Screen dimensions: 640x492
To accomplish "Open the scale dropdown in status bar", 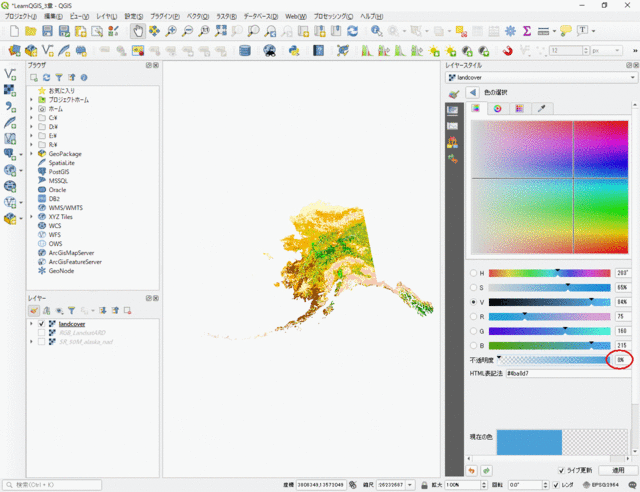I will point(410,485).
